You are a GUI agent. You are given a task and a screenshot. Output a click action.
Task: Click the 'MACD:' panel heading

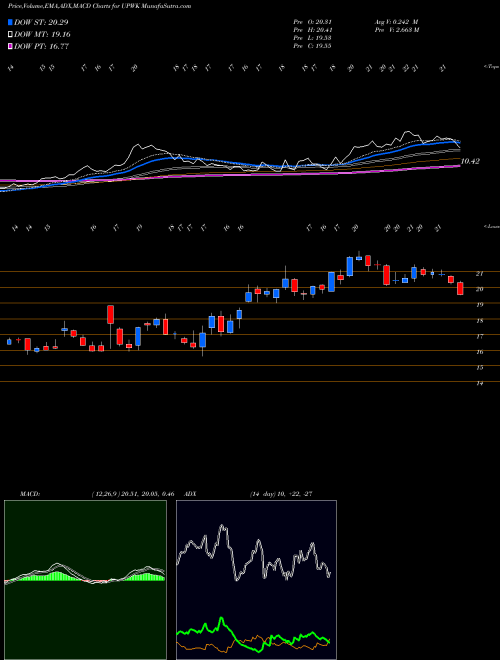click(29, 494)
